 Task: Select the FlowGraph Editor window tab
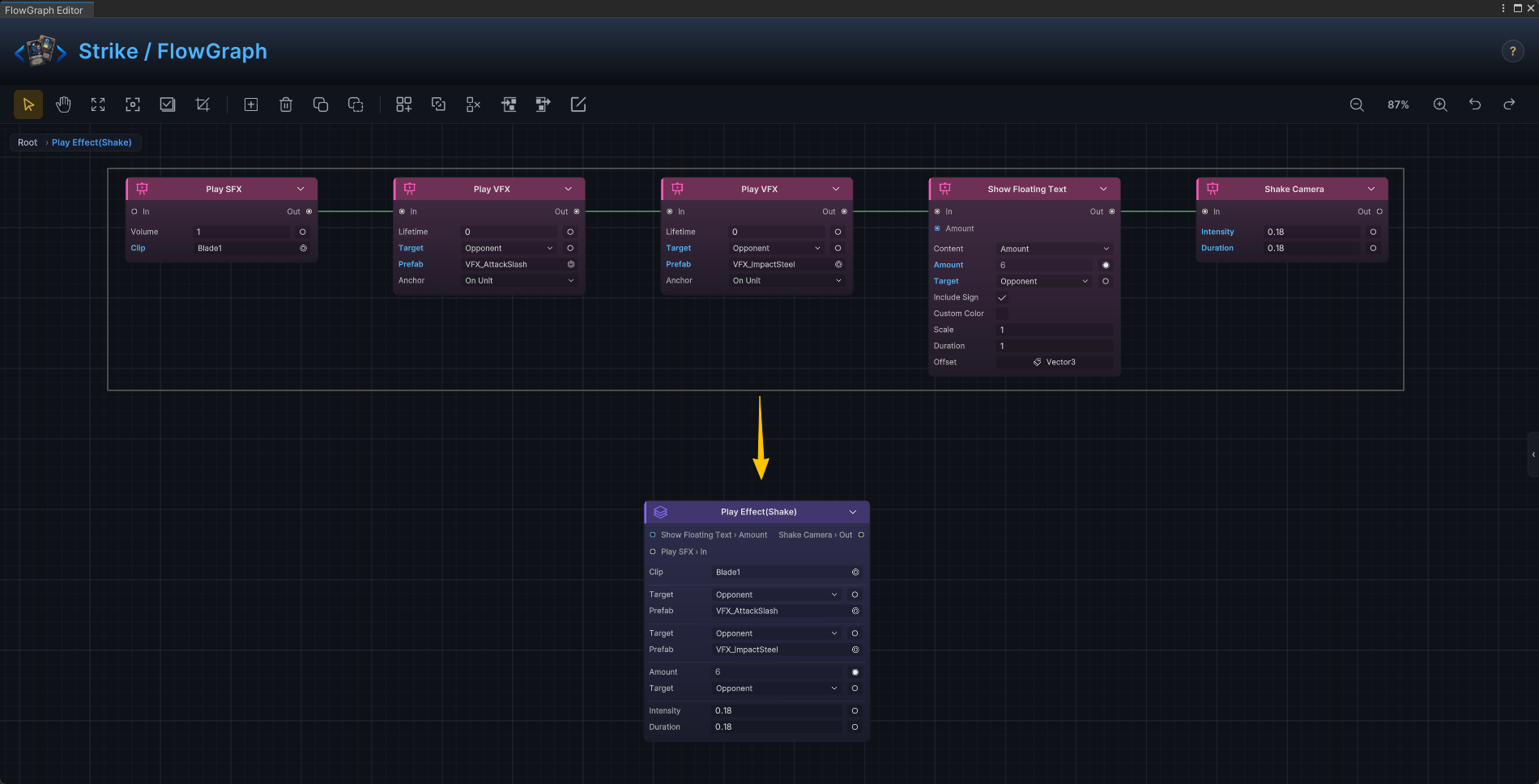point(45,10)
